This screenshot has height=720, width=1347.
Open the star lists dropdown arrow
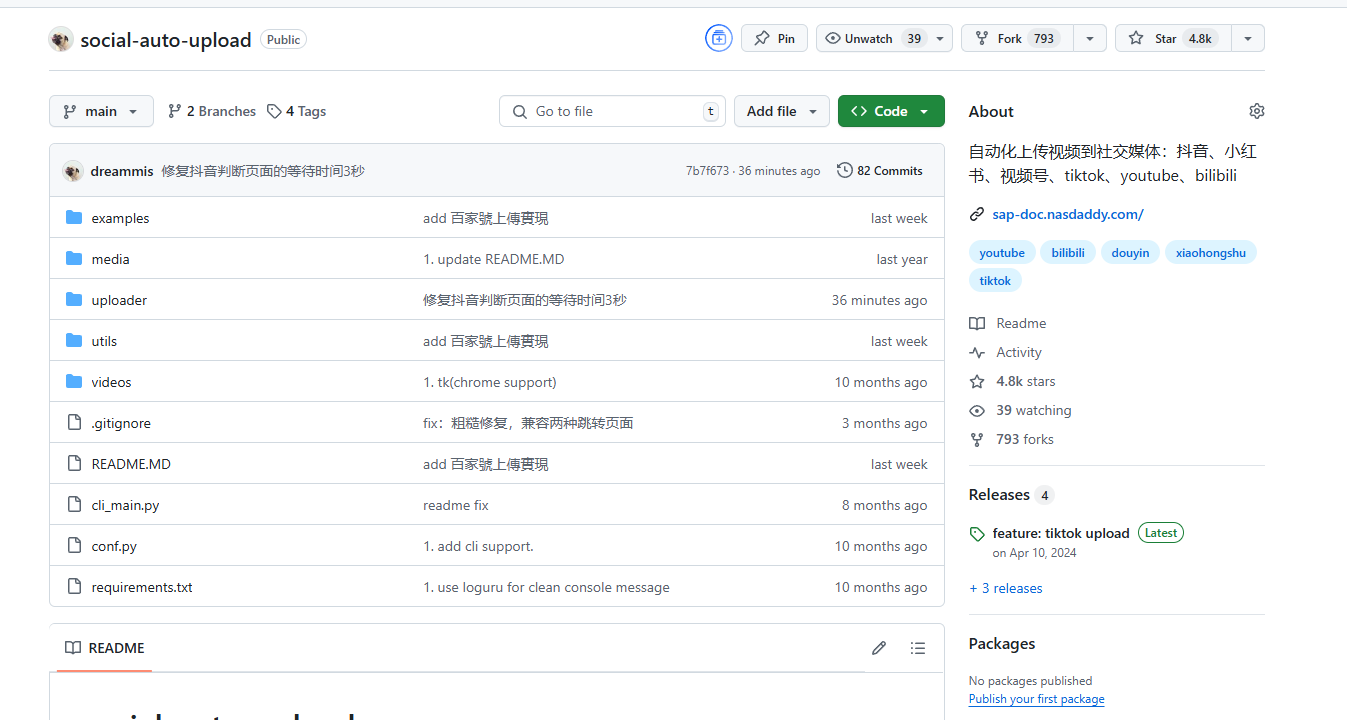click(1247, 39)
